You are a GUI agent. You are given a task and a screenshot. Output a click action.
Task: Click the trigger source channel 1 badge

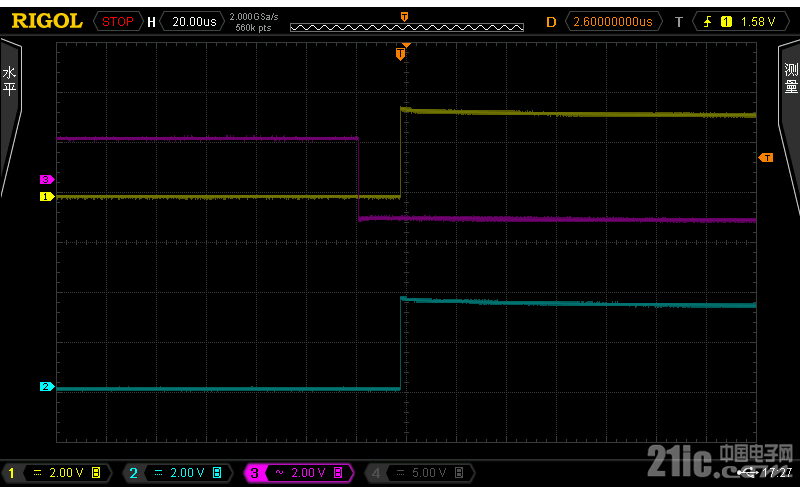pos(726,21)
